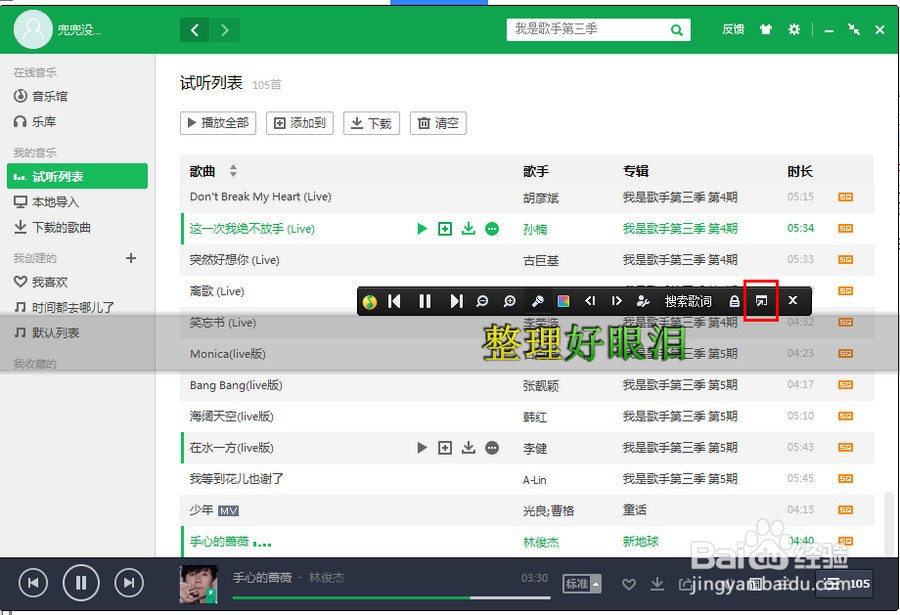Shift lyrics timing backward on lyrics toolbar

[x=590, y=301]
